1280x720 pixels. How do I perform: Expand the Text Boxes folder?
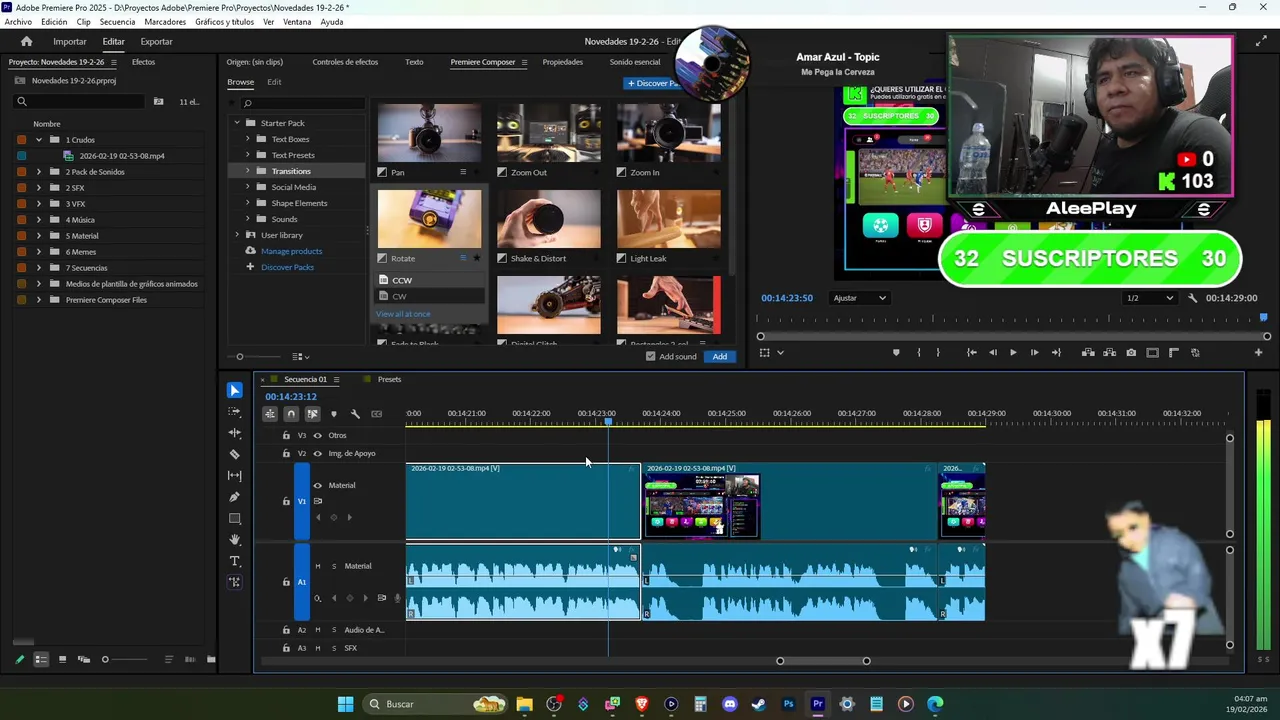[247, 139]
